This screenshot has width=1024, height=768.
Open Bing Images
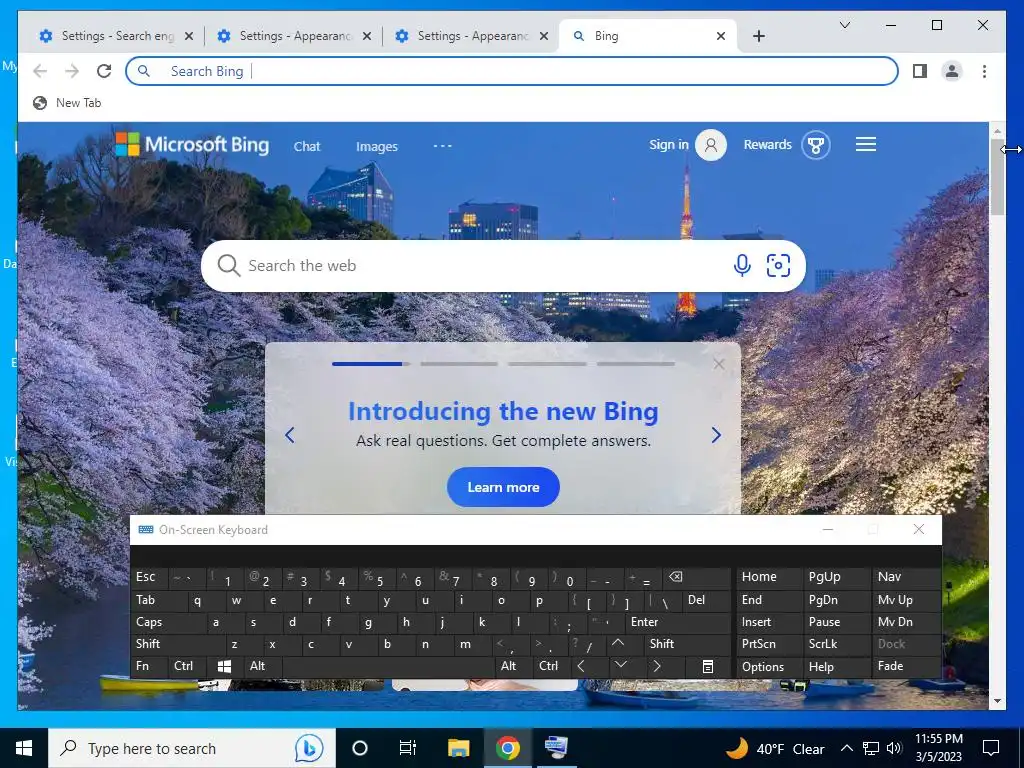(x=377, y=146)
